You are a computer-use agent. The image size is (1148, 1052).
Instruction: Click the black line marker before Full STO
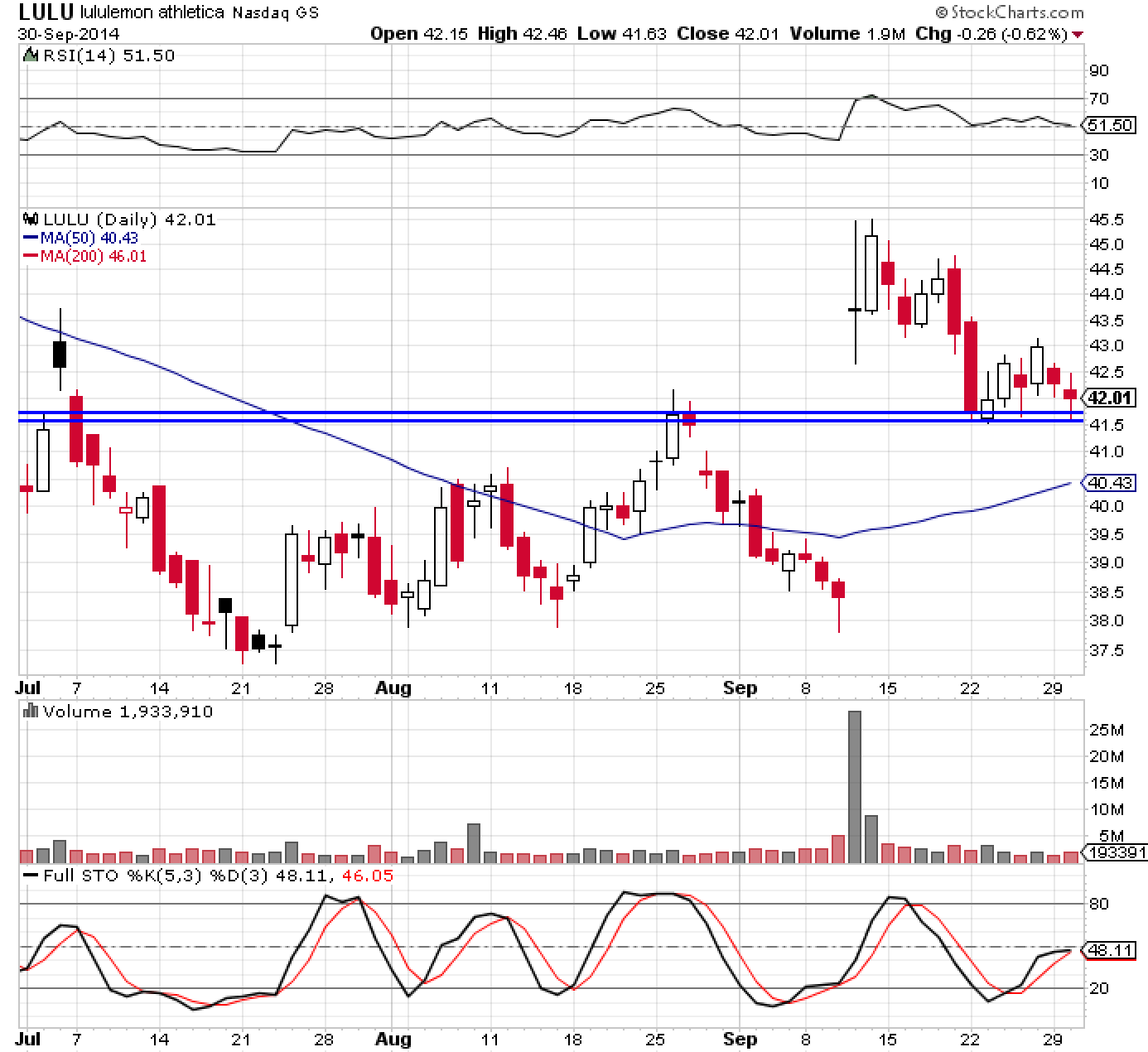tap(31, 876)
